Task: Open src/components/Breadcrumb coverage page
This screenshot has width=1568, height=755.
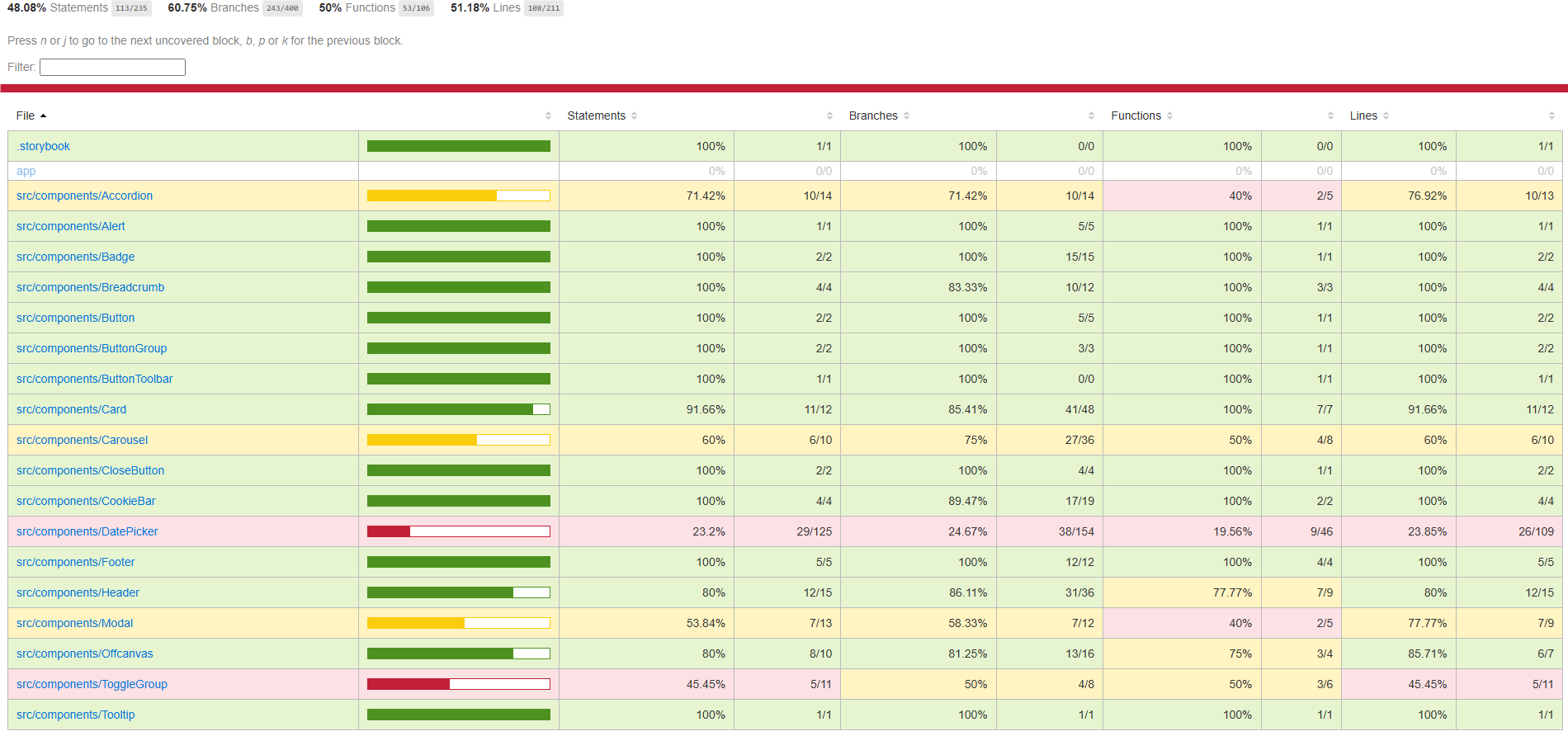Action: (90, 287)
